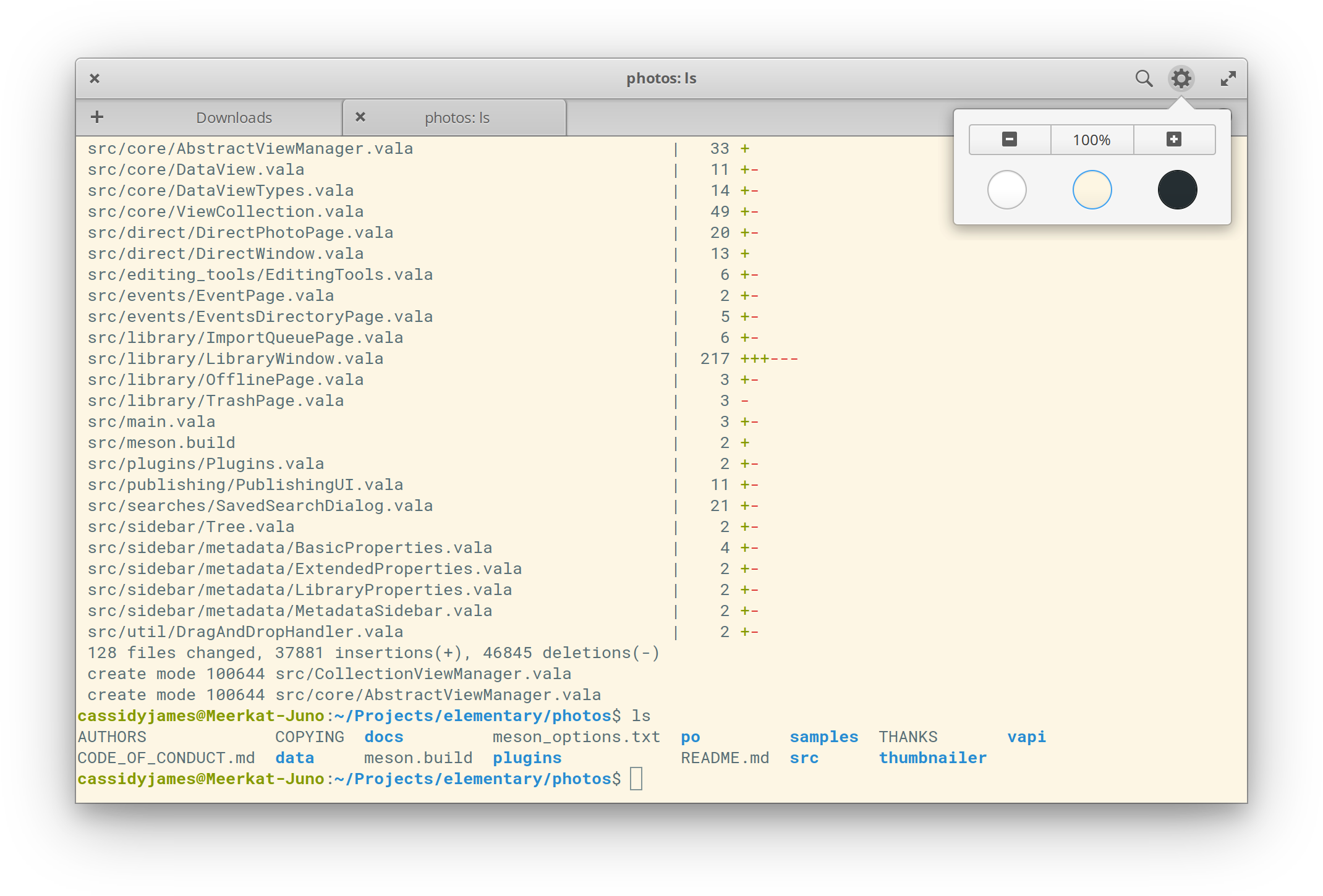Screen dimensions: 1323x896
Task: Close the 'photos: ls' tab
Action: [360, 117]
